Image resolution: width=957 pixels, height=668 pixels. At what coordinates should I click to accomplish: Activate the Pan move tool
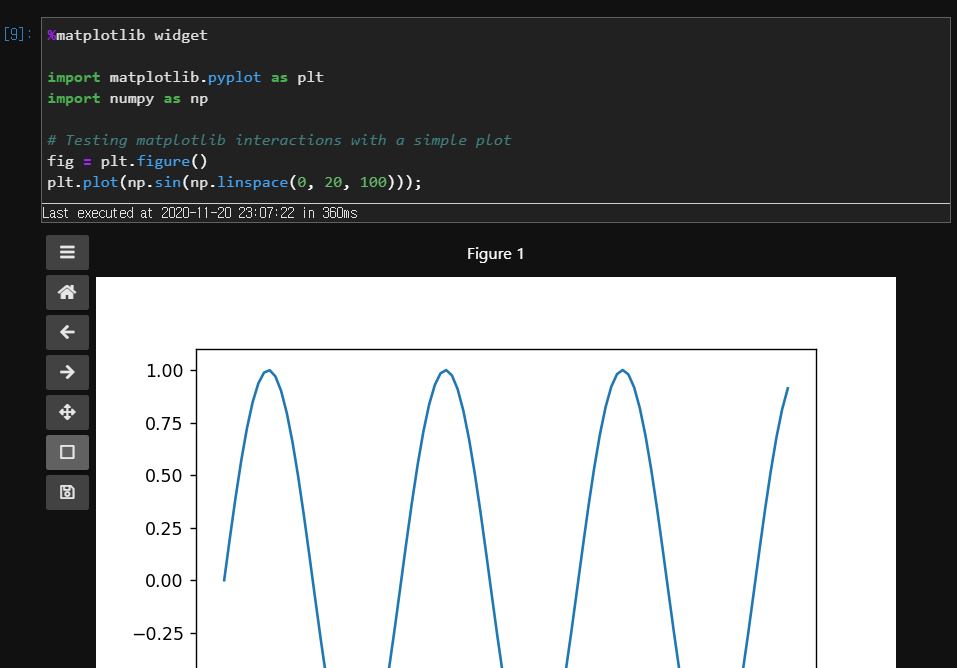pos(67,412)
